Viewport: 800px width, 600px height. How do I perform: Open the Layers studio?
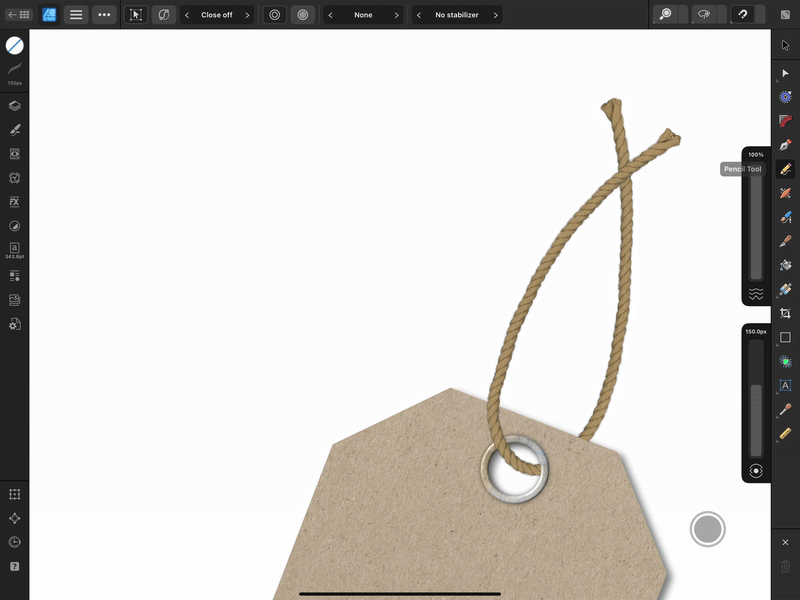coord(14,106)
